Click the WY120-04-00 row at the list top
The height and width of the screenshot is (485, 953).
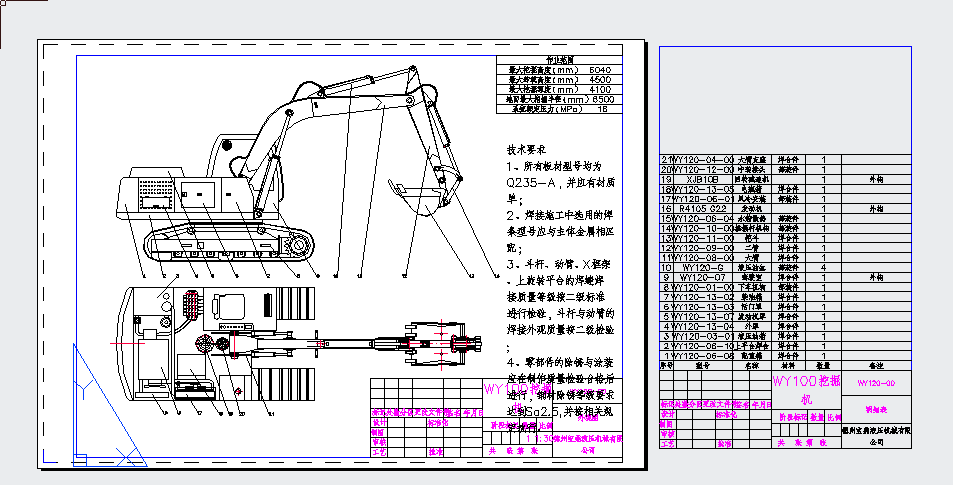click(703, 160)
